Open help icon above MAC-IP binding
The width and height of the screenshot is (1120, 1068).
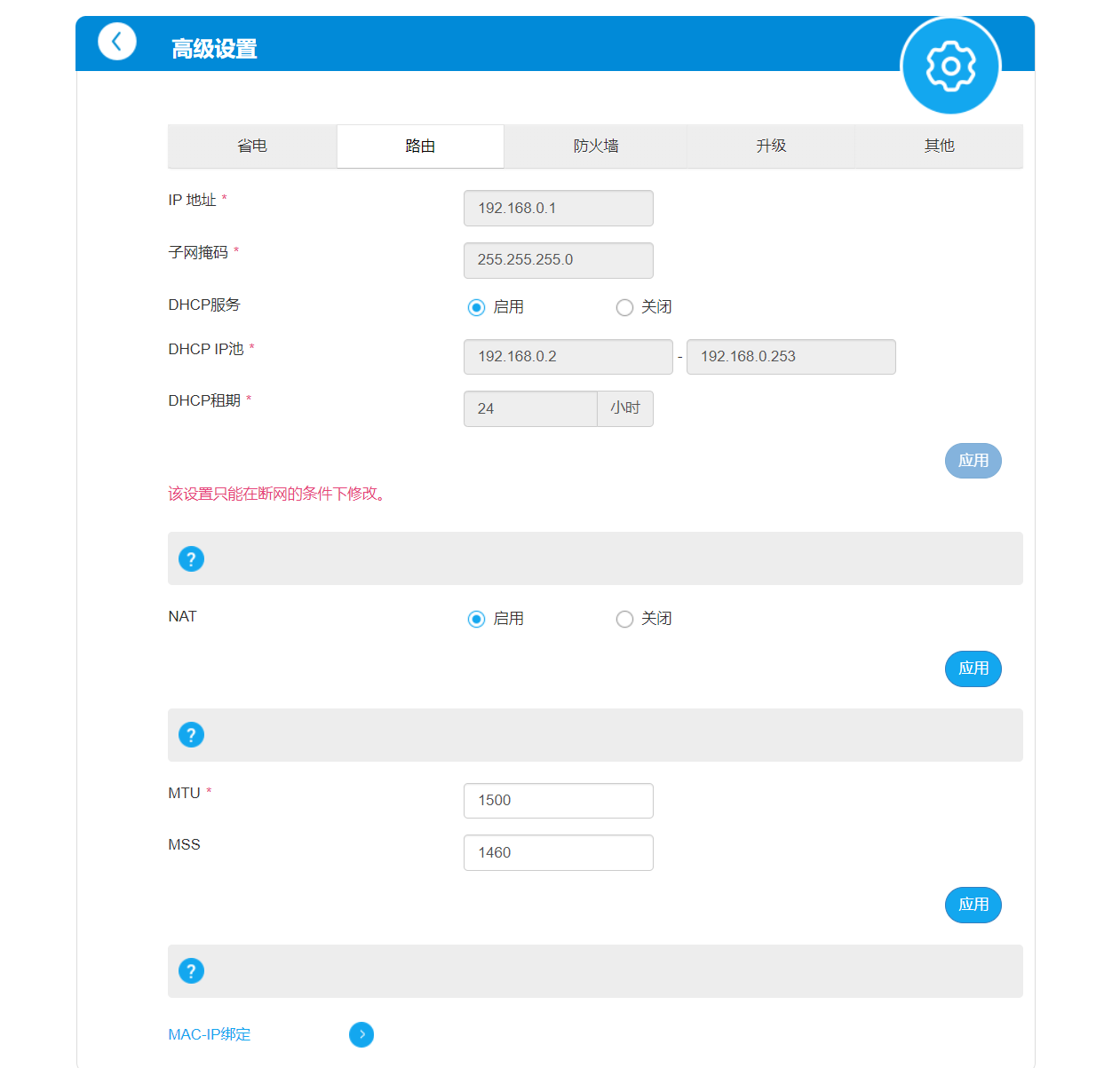(191, 970)
